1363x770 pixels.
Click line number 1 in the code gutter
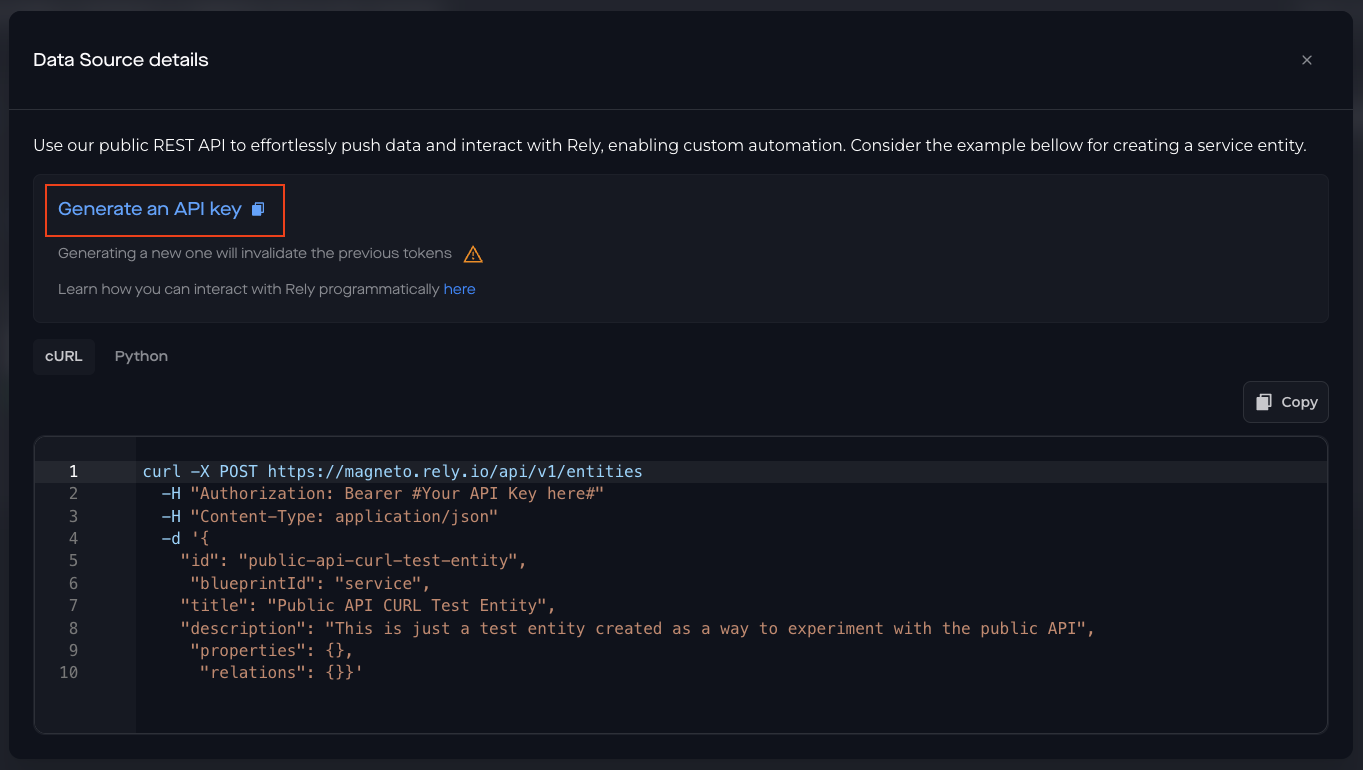click(x=73, y=471)
